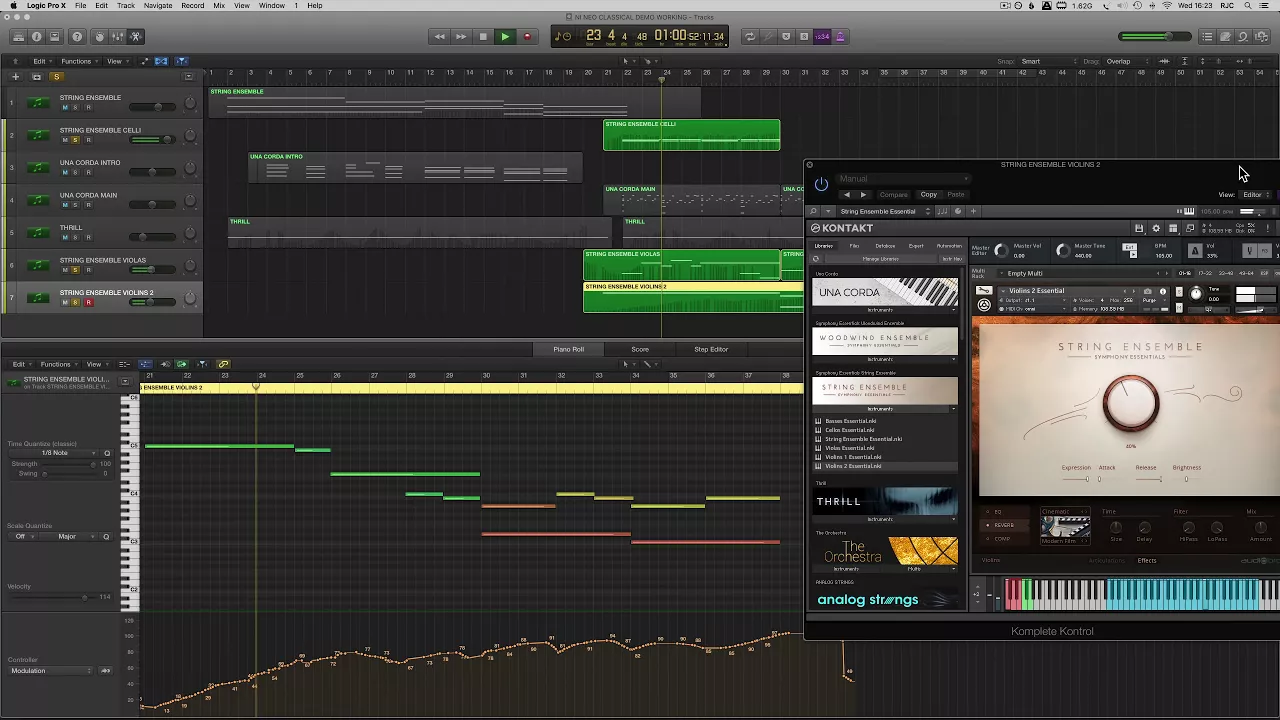Open the Violins 2 Essential wrench edit icon

pyautogui.click(x=984, y=291)
